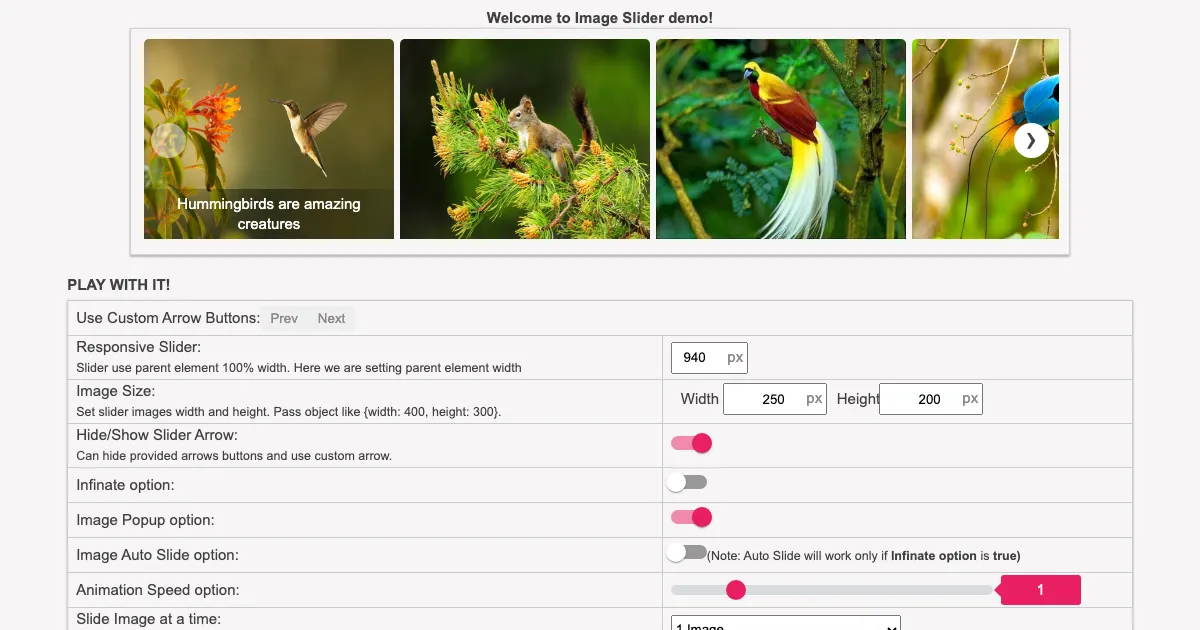This screenshot has height=630, width=1200.
Task: Click the 'Image Size:' label
Action: coord(116,391)
